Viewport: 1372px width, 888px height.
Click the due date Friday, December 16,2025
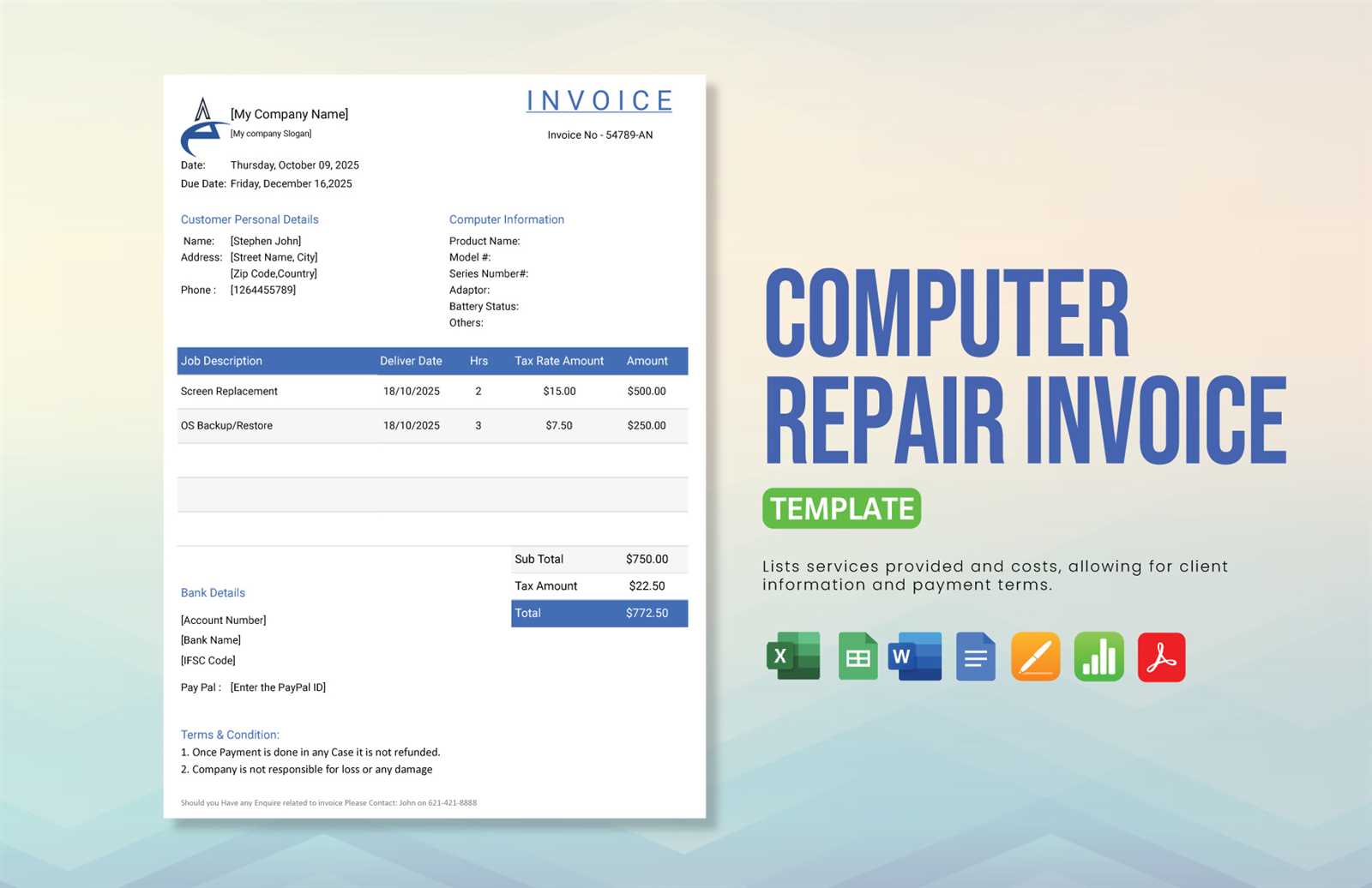coord(291,184)
